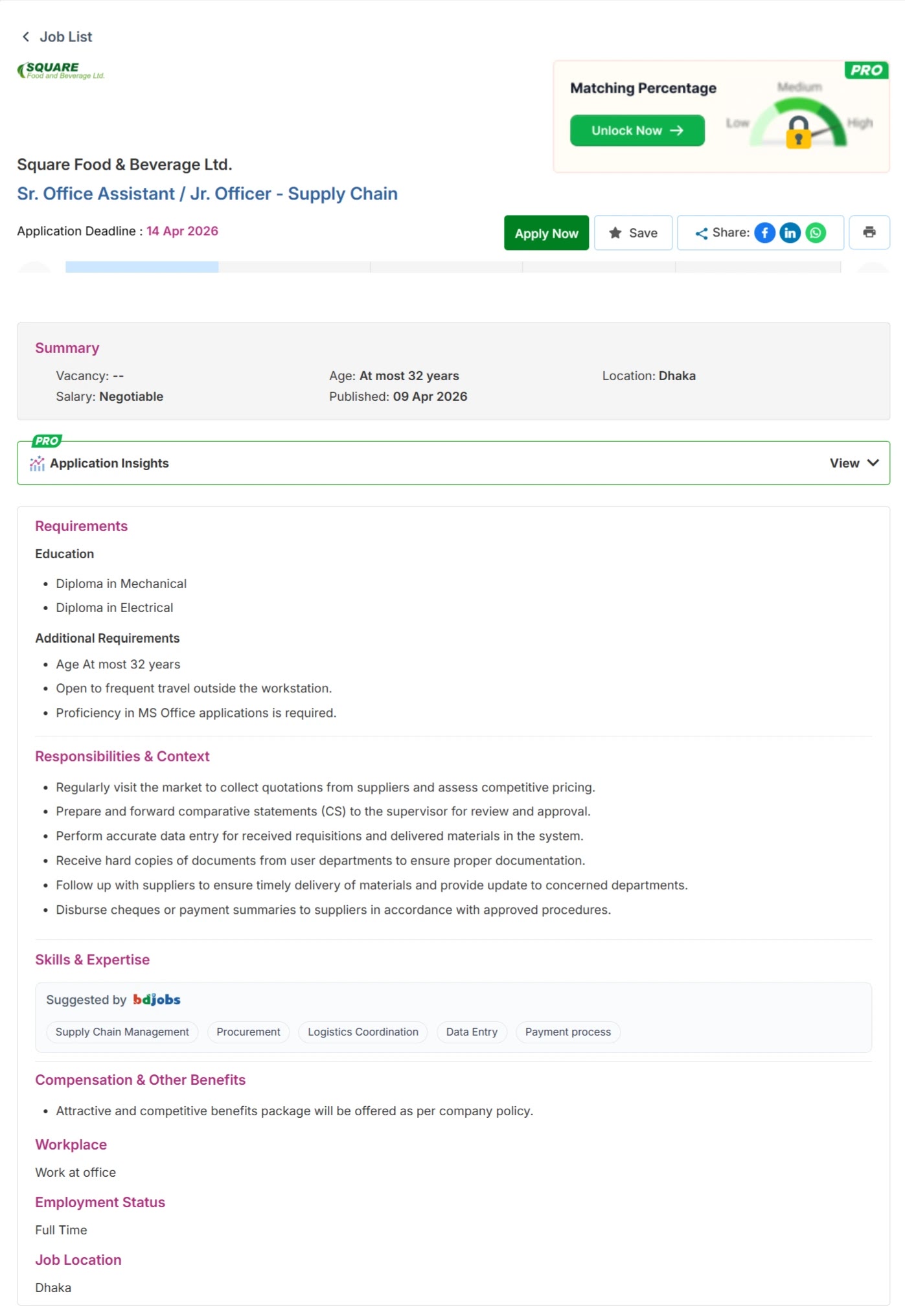Select the Supply Chain Management skill tag
Viewport: 905px width, 1316px height.
[122, 1032]
